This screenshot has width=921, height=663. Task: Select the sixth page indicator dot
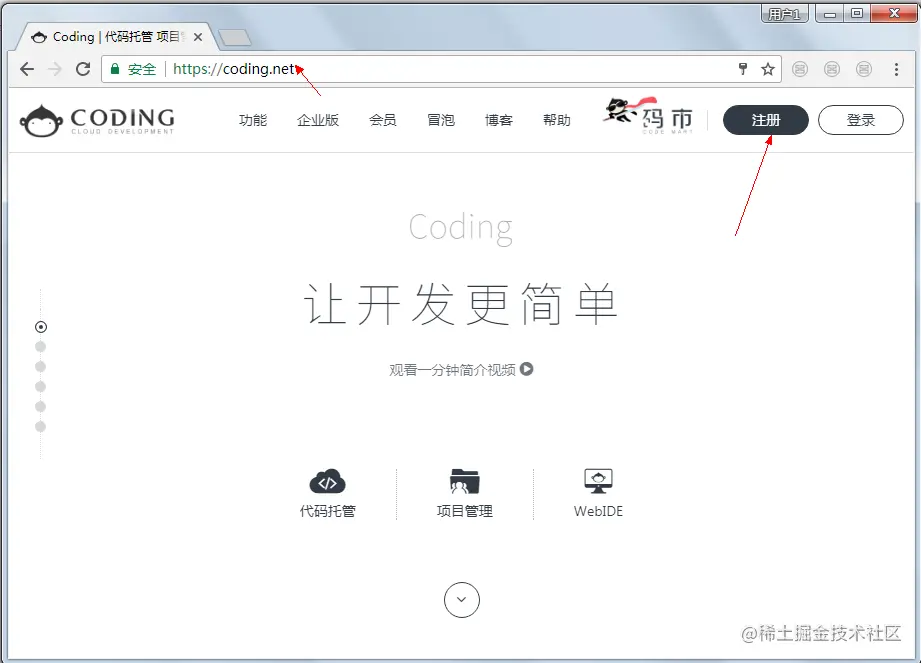[41, 426]
